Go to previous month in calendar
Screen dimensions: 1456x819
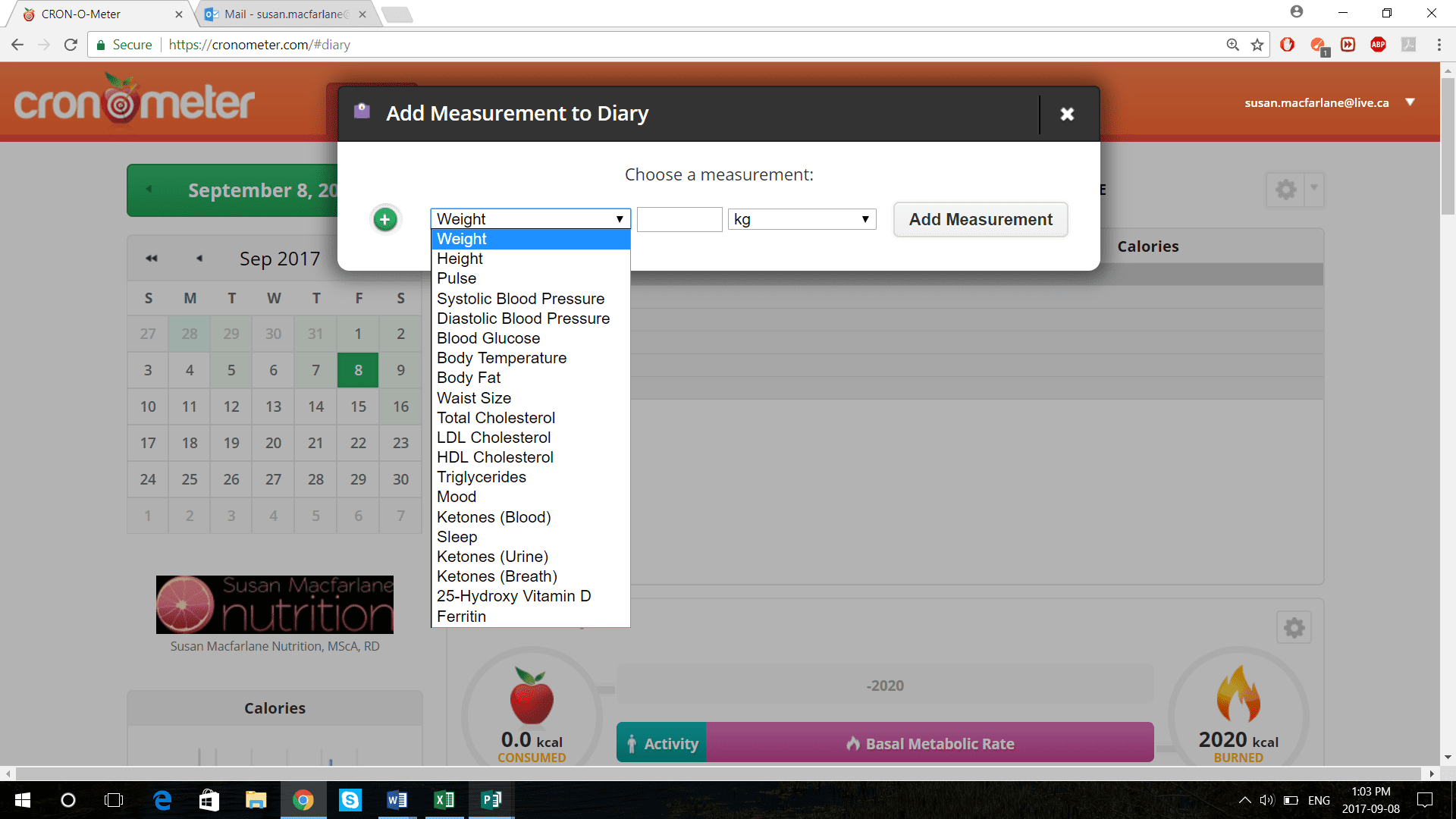tap(199, 259)
